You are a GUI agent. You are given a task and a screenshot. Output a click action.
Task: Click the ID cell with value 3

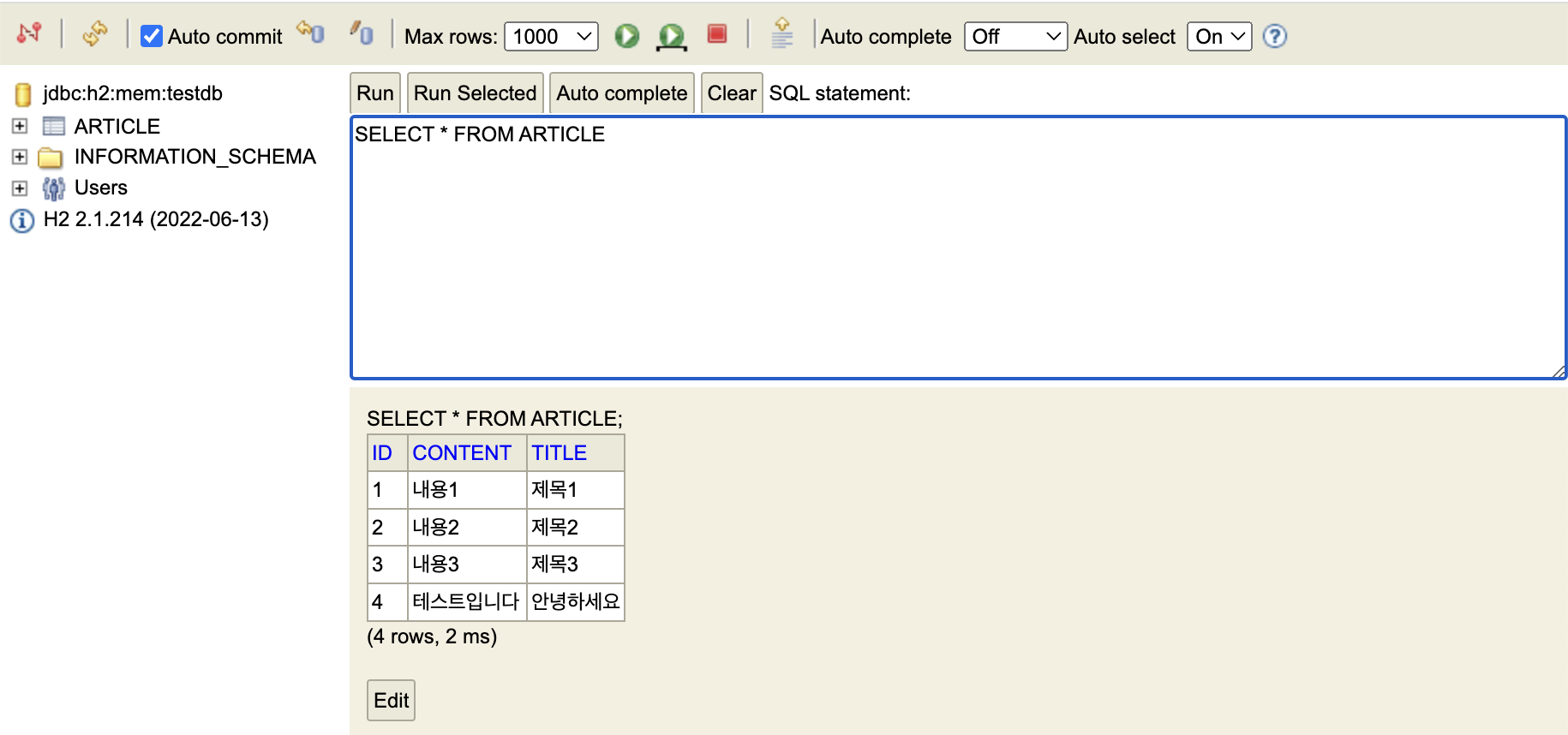pyautogui.click(x=387, y=564)
